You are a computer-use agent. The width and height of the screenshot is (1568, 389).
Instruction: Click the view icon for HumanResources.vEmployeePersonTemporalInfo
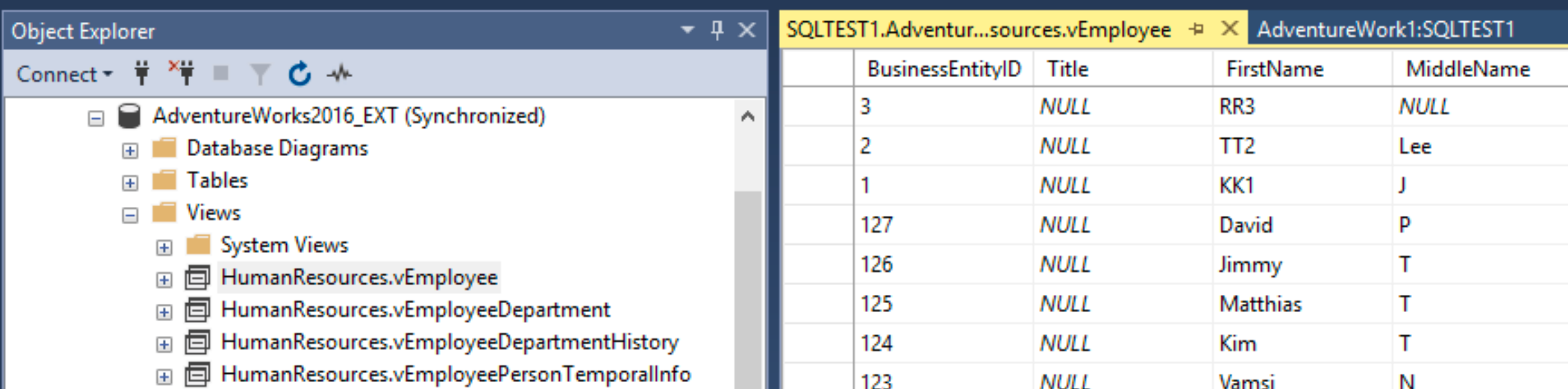point(198,374)
